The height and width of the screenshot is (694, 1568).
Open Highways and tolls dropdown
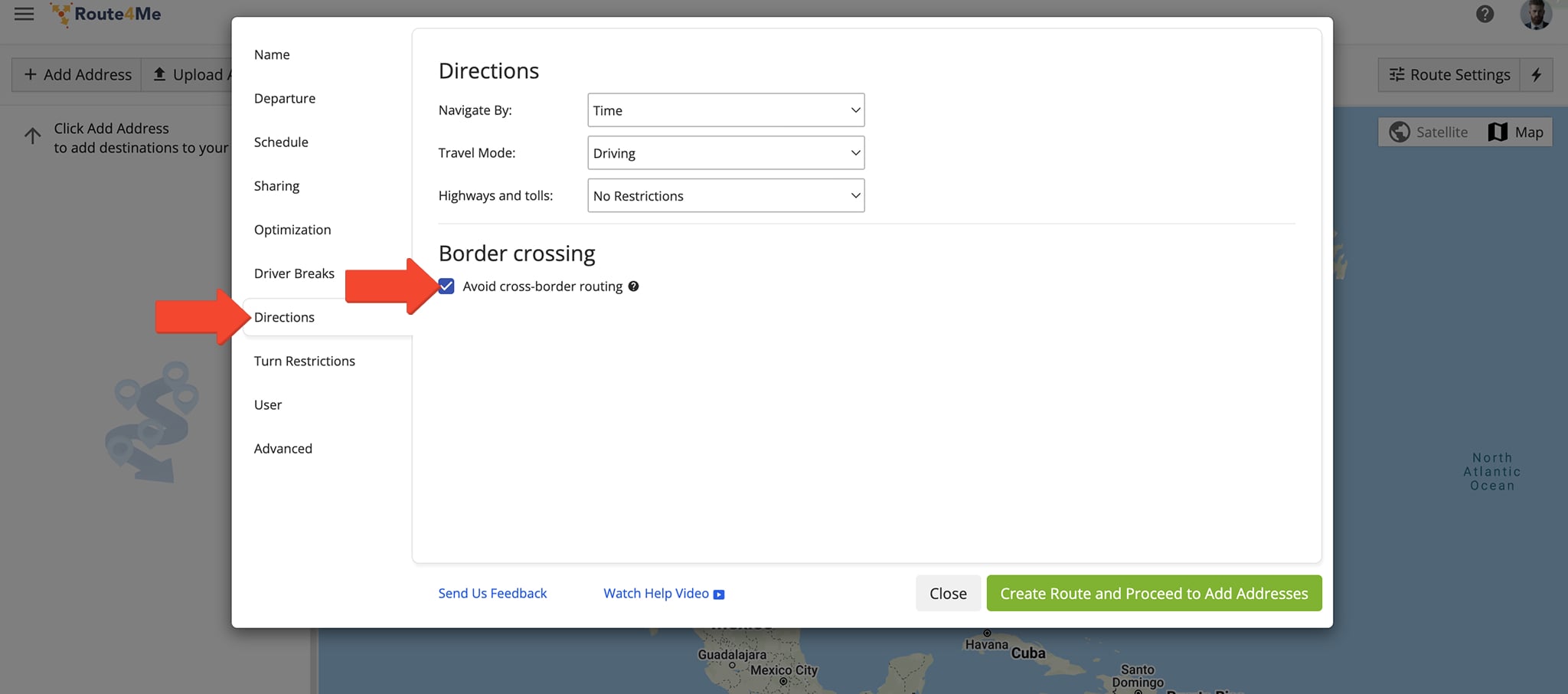pos(725,196)
